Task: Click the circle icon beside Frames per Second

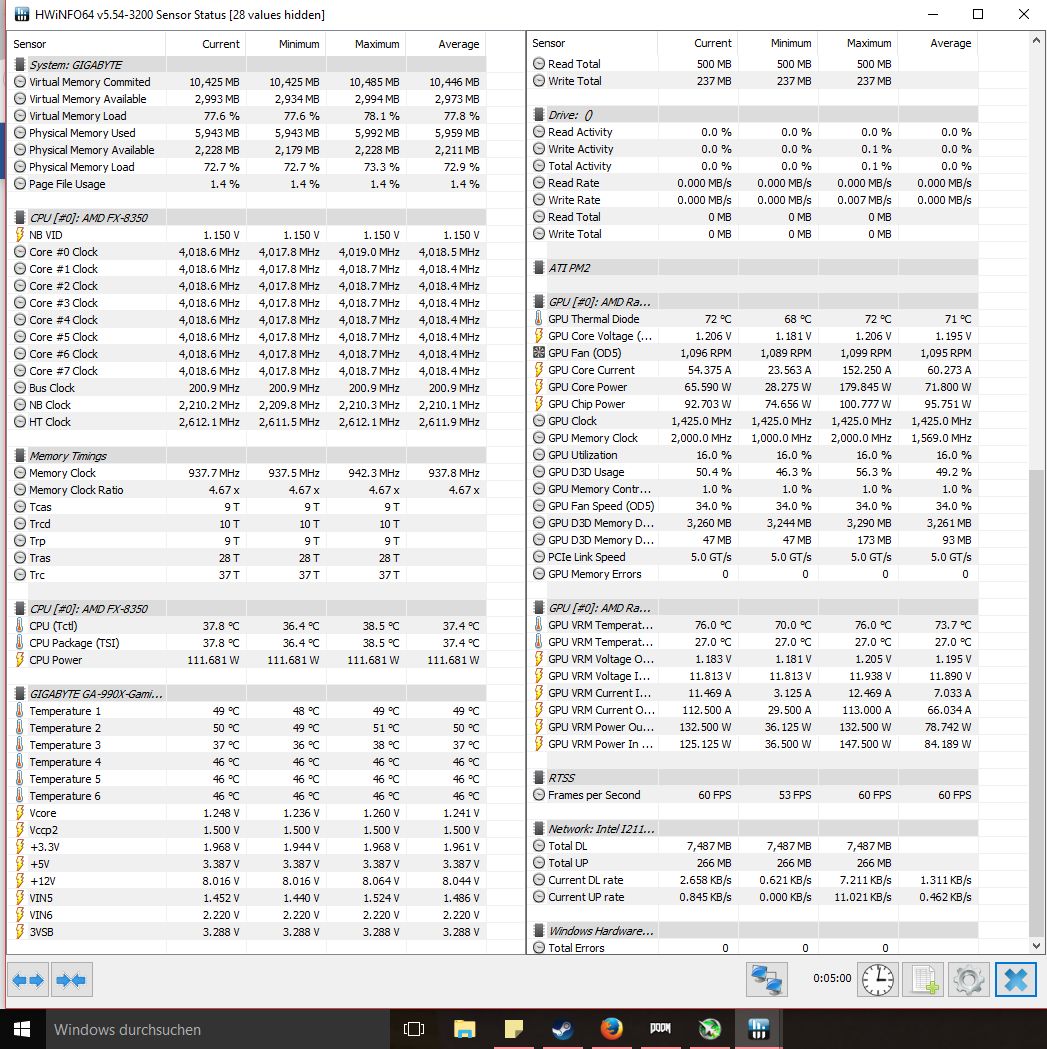Action: tap(539, 795)
